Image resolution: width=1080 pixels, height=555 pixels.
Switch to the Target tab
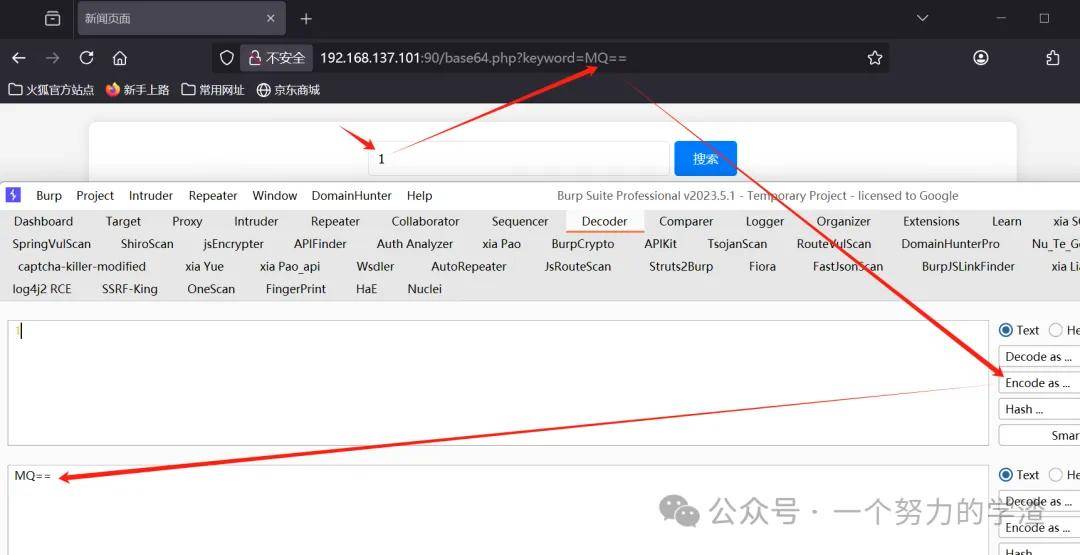(x=123, y=221)
